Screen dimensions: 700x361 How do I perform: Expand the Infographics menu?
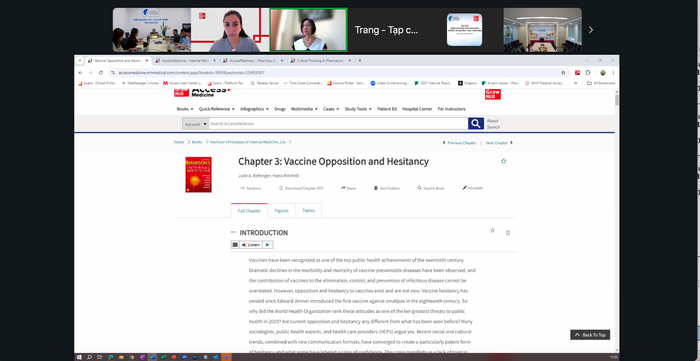point(254,109)
